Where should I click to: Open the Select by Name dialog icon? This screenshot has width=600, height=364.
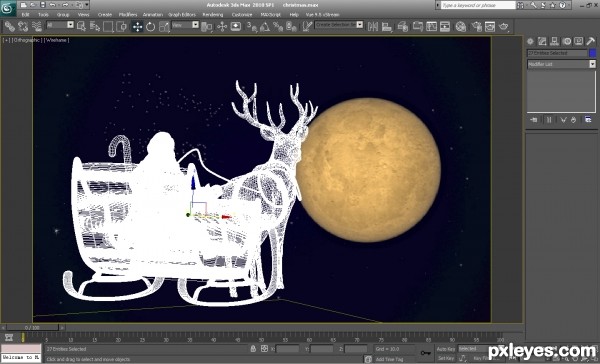pos(95,26)
